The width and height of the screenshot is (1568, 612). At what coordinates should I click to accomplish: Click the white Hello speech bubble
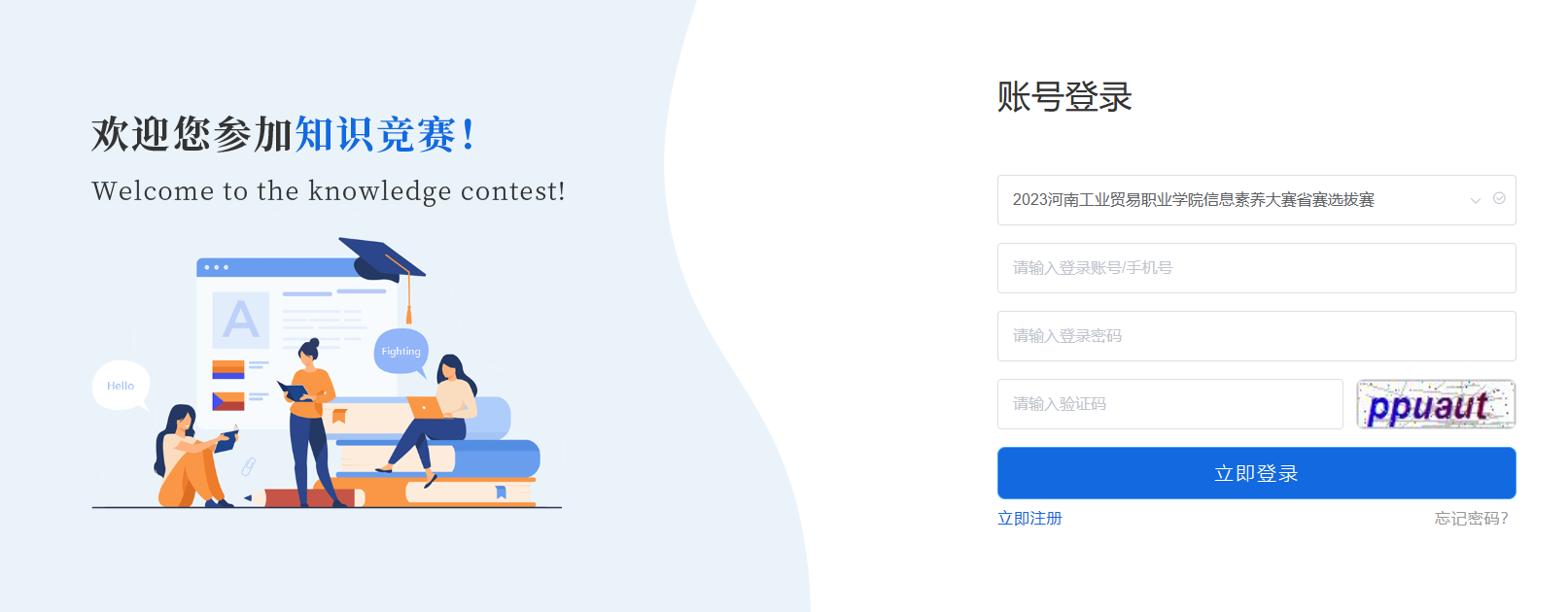(121, 386)
